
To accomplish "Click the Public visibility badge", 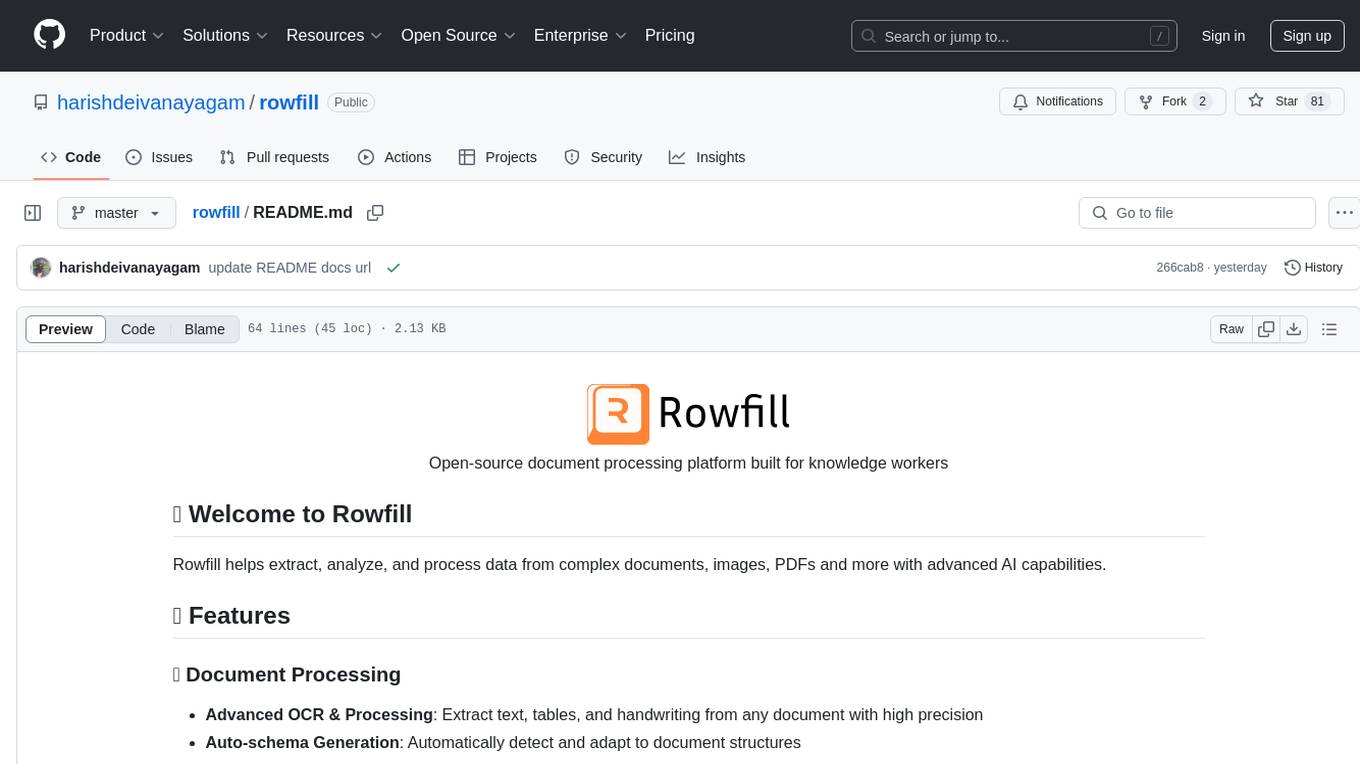I will coord(351,102).
